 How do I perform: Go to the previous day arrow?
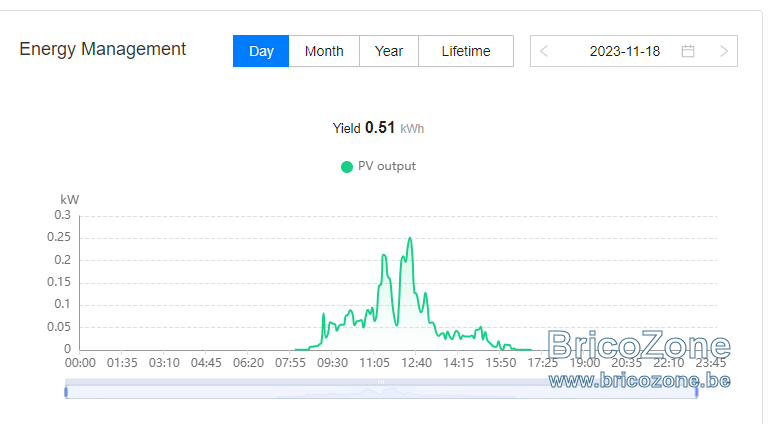544,51
